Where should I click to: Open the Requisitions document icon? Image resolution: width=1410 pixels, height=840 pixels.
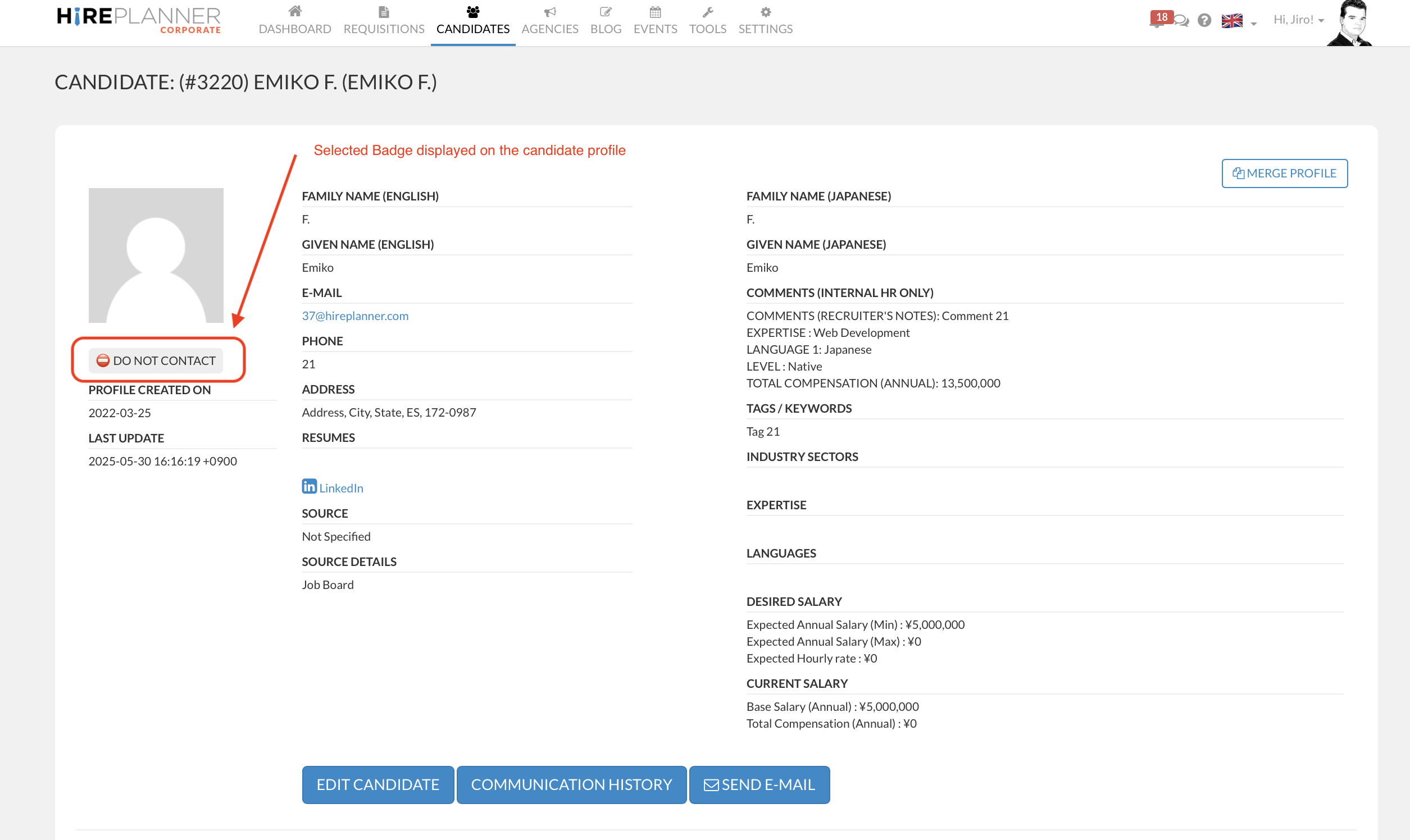383,11
